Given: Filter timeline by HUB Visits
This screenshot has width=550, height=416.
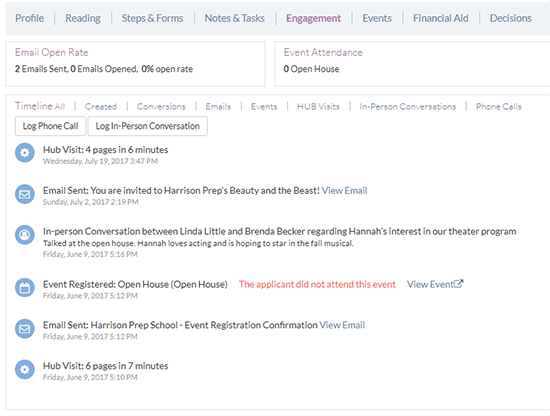Looking at the screenshot, I should (318, 107).
